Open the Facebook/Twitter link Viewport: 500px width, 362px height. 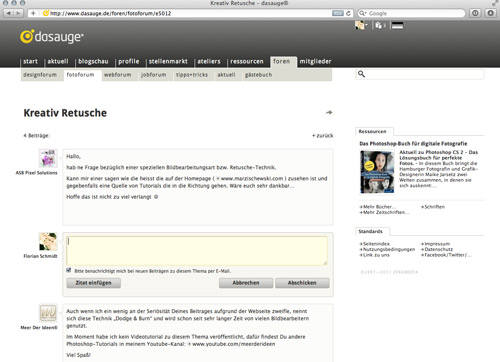pos(446,255)
